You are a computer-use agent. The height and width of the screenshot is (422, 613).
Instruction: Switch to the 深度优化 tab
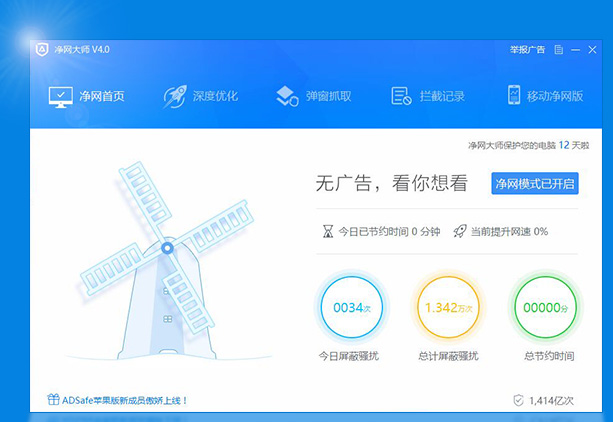tap(201, 97)
